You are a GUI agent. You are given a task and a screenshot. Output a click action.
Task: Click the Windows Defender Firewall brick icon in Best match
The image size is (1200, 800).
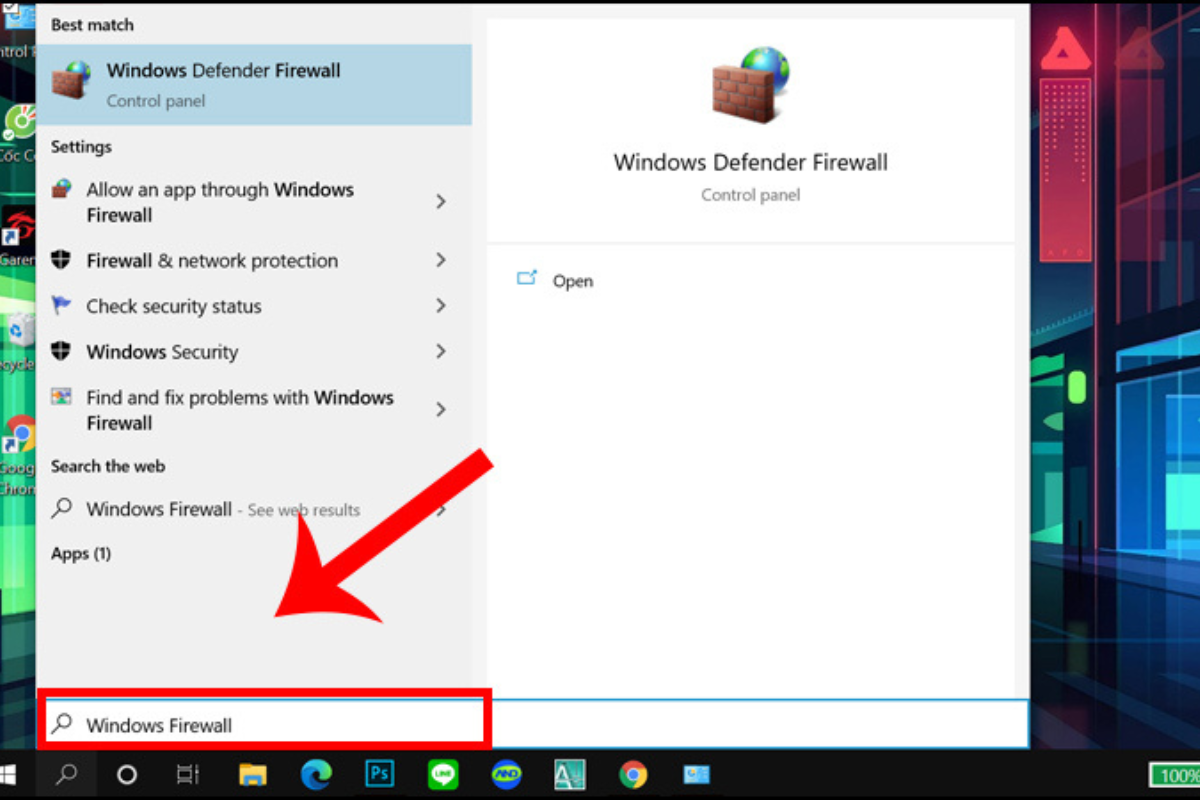coord(71,78)
